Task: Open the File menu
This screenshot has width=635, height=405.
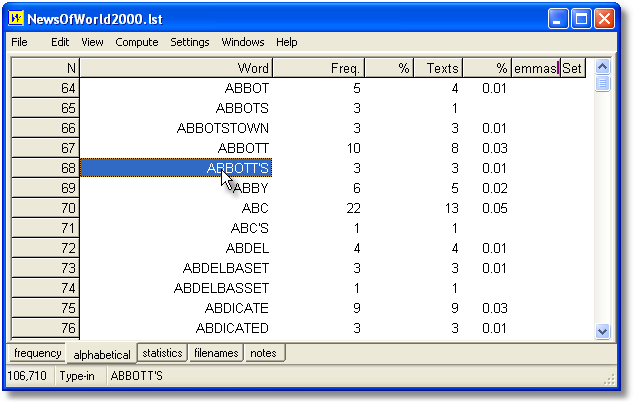Action: [x=19, y=42]
